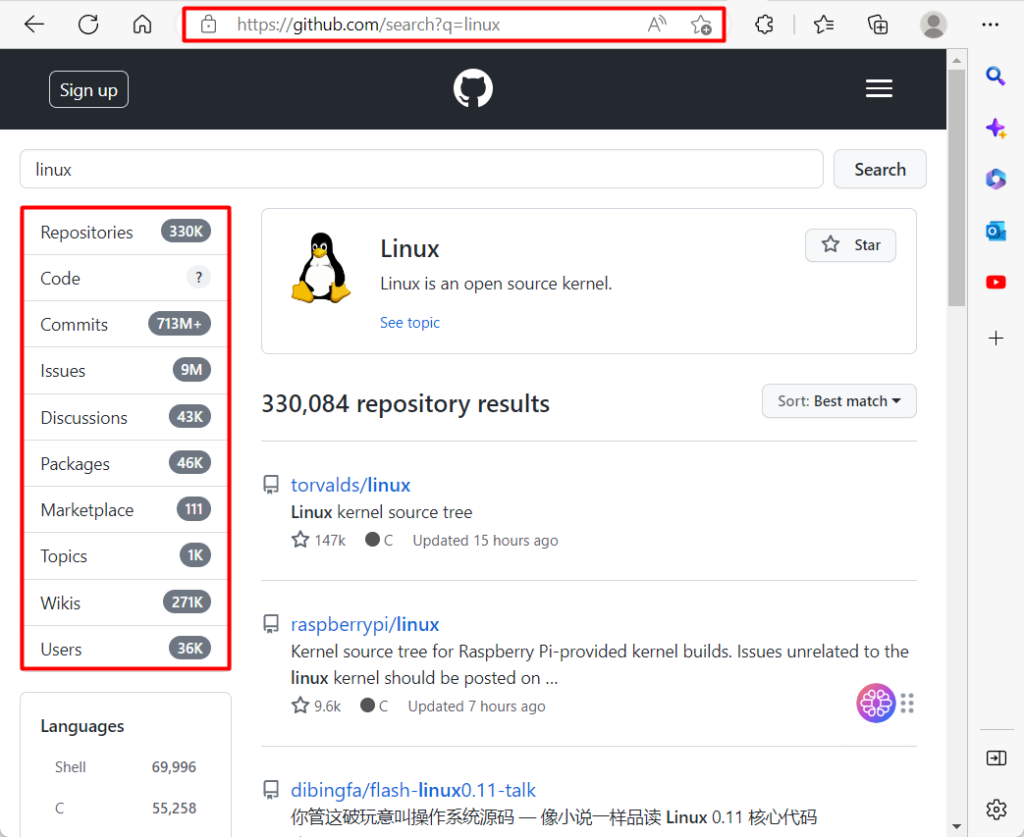Filter results by Shell language
This screenshot has height=837, width=1024.
[x=125, y=767]
